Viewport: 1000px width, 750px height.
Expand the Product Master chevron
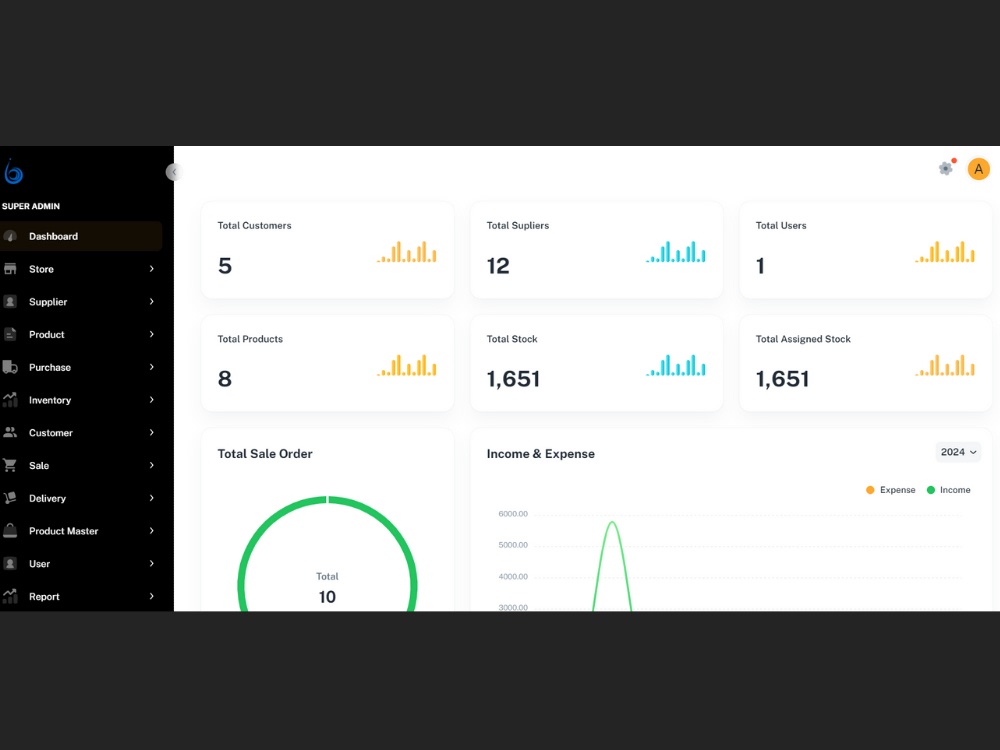click(x=152, y=531)
